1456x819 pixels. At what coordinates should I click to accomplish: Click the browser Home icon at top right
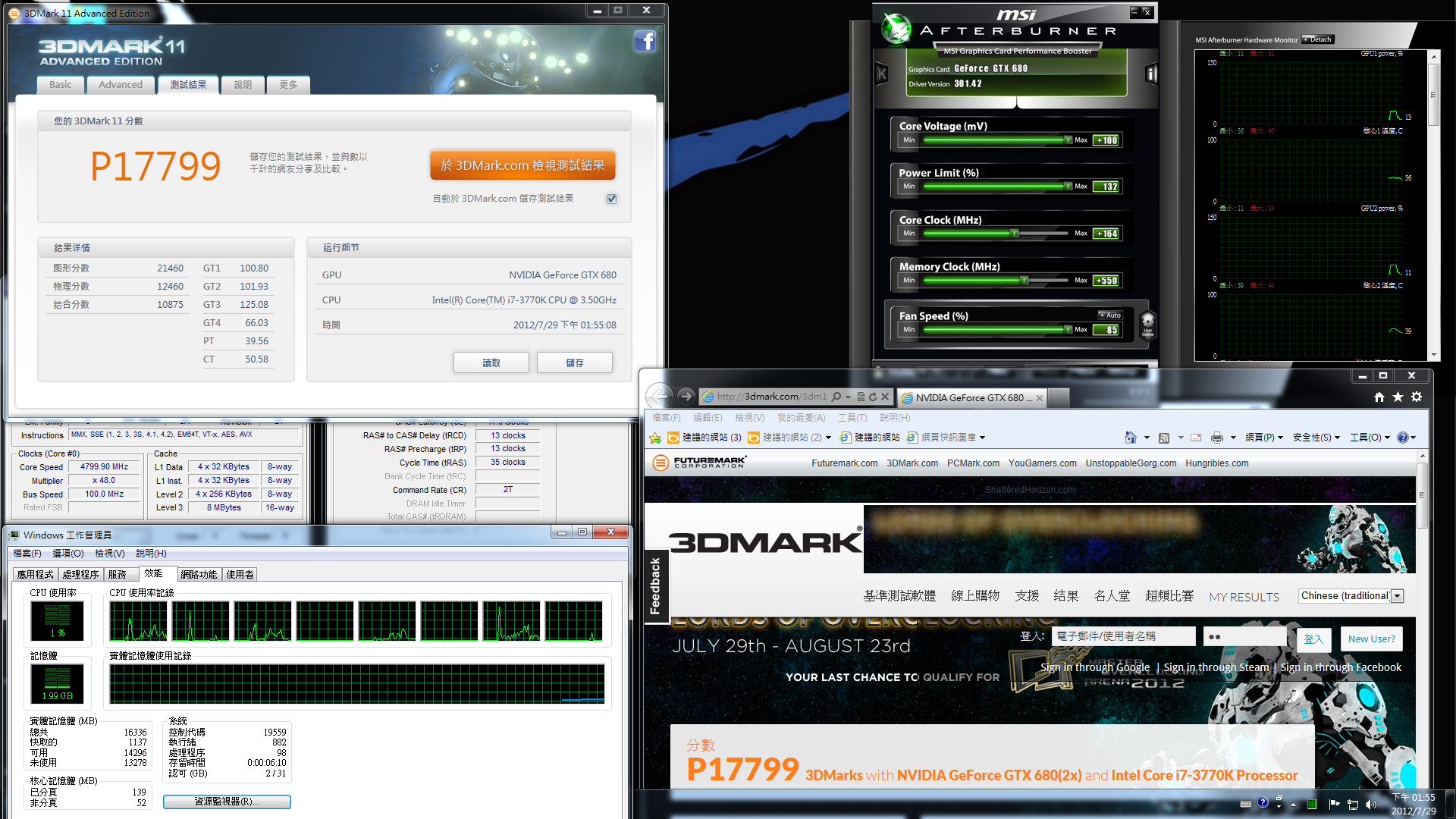(1379, 397)
